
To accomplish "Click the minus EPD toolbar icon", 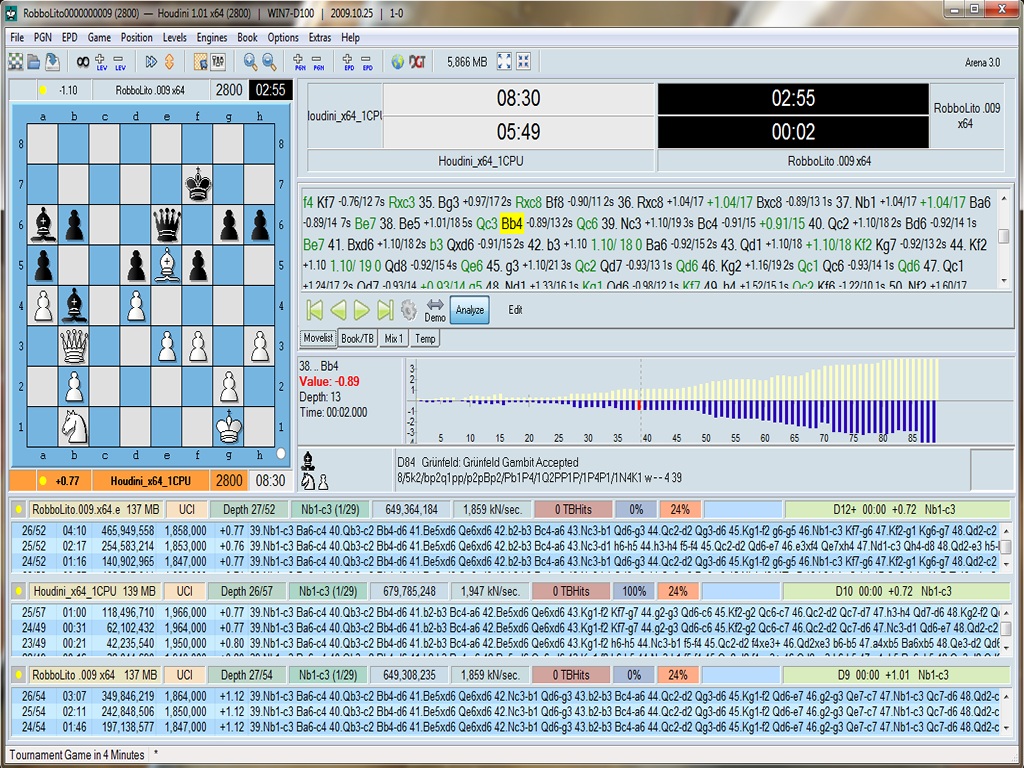I will coord(367,61).
